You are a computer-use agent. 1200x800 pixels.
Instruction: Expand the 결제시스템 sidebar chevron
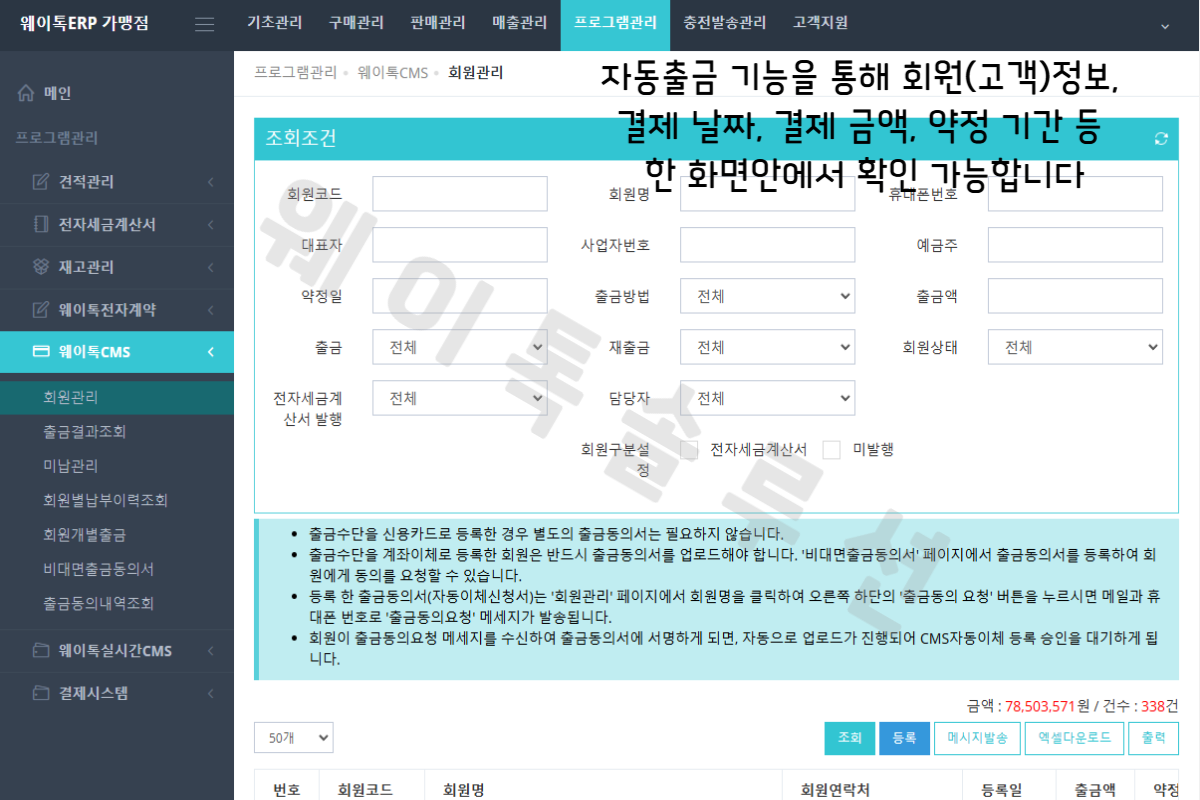click(x=211, y=693)
